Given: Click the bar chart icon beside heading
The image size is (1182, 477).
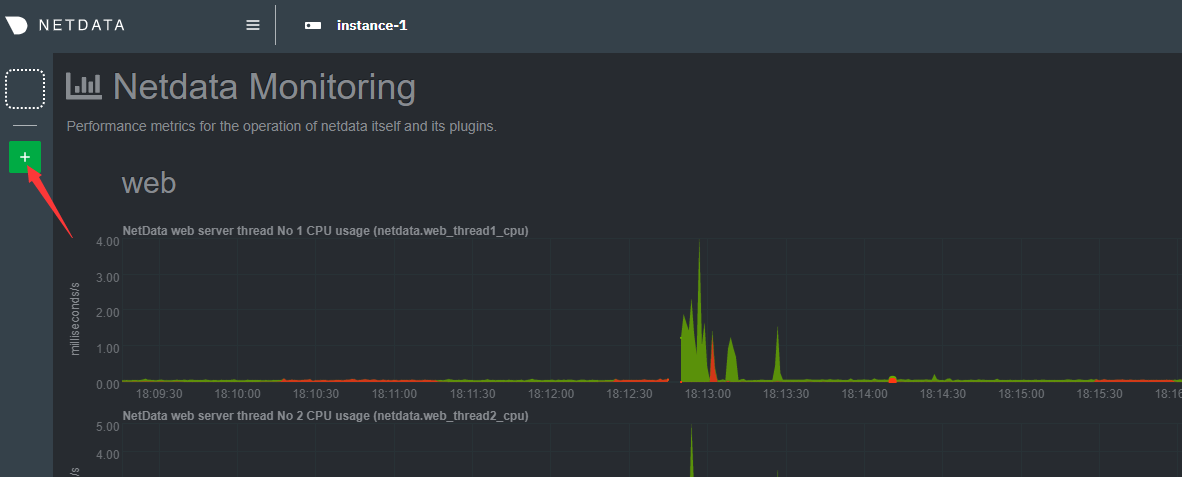Looking at the screenshot, I should [x=84, y=86].
